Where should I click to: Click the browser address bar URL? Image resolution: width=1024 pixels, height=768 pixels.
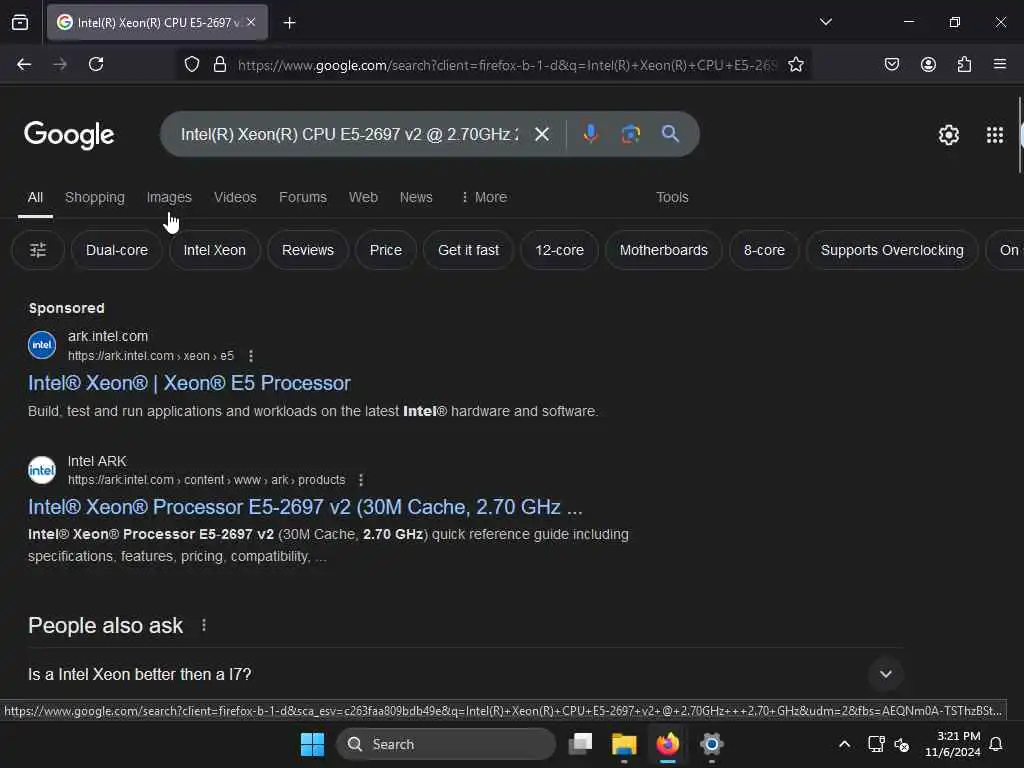[507, 65]
